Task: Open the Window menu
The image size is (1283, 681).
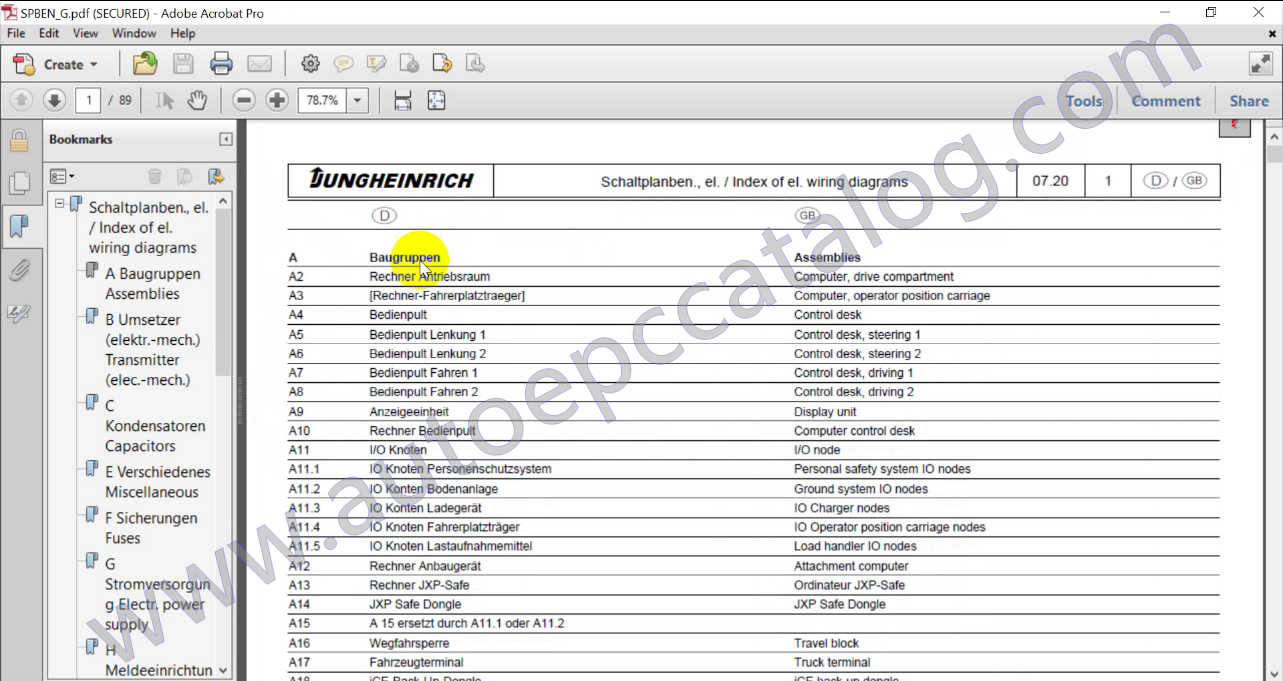Action: [x=133, y=33]
